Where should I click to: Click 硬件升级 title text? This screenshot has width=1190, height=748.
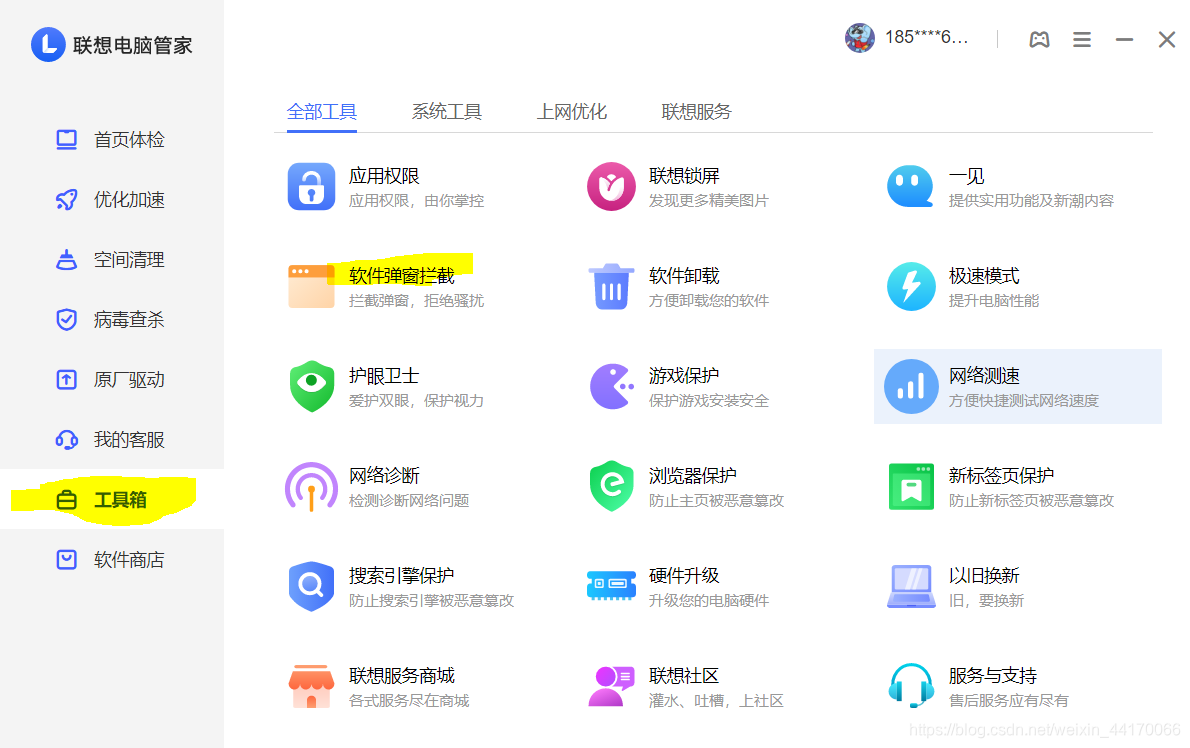coord(684,575)
